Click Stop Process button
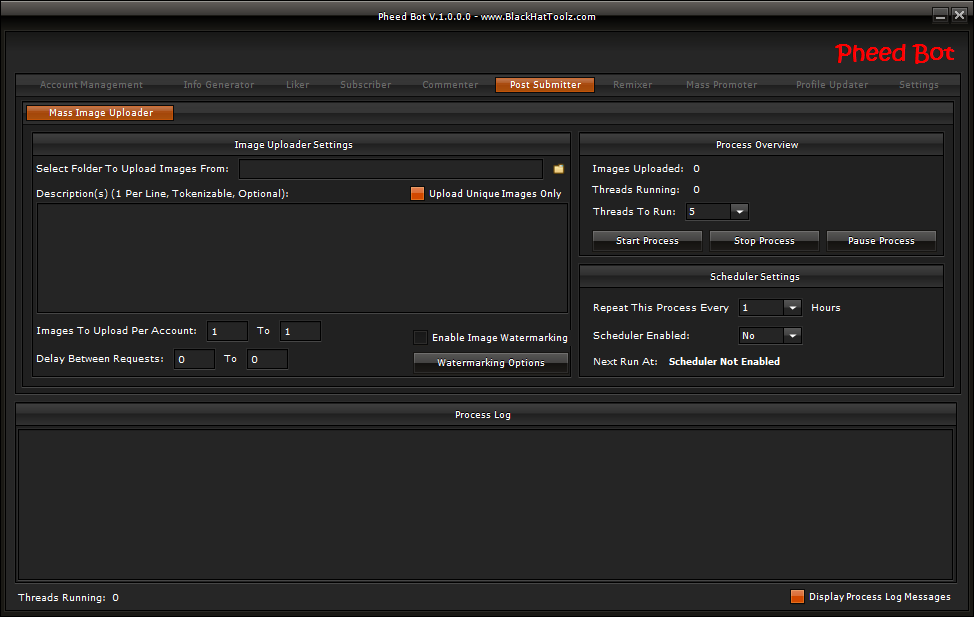The image size is (974, 617). click(764, 240)
